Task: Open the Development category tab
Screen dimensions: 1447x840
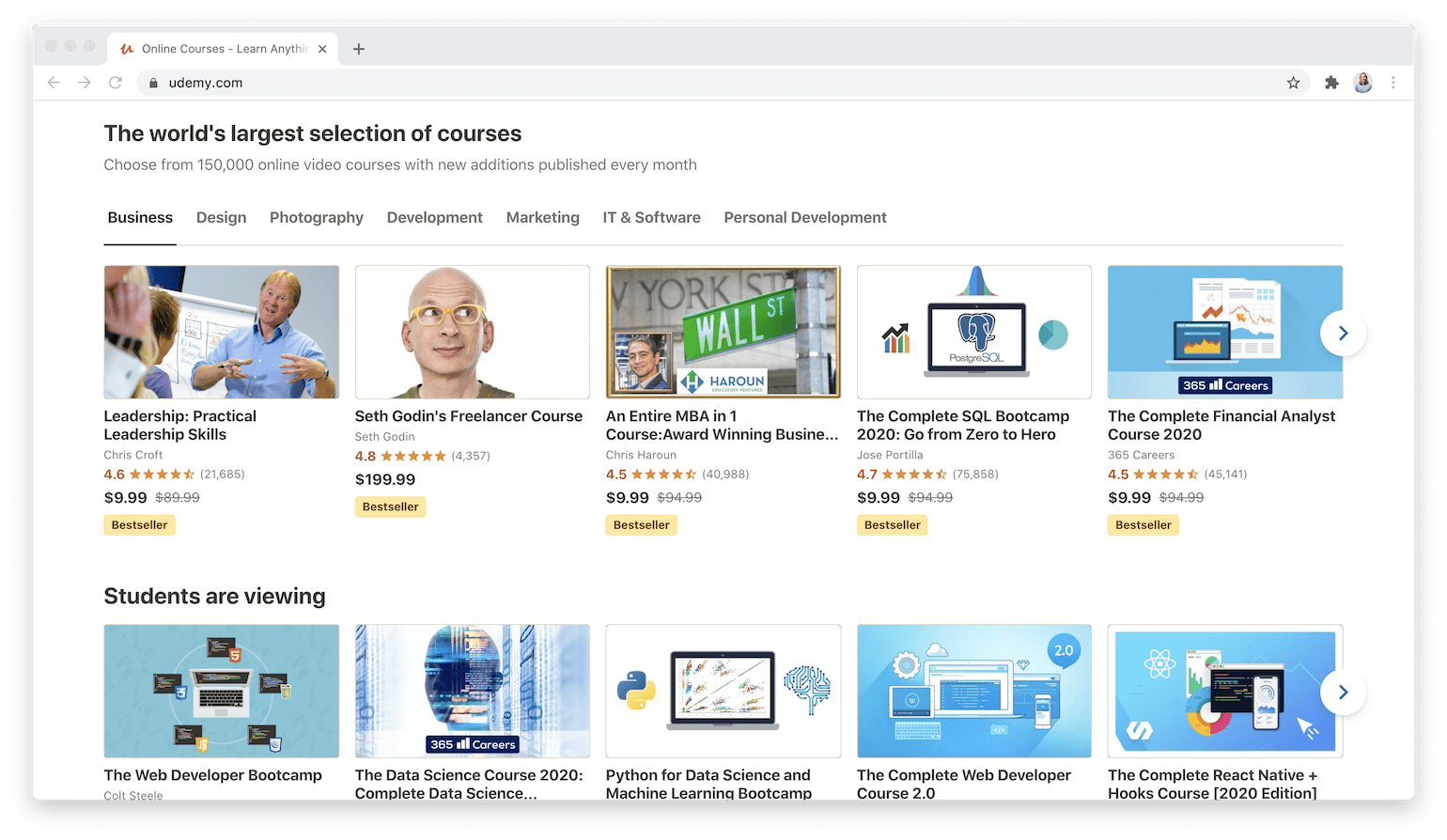Action: click(434, 217)
